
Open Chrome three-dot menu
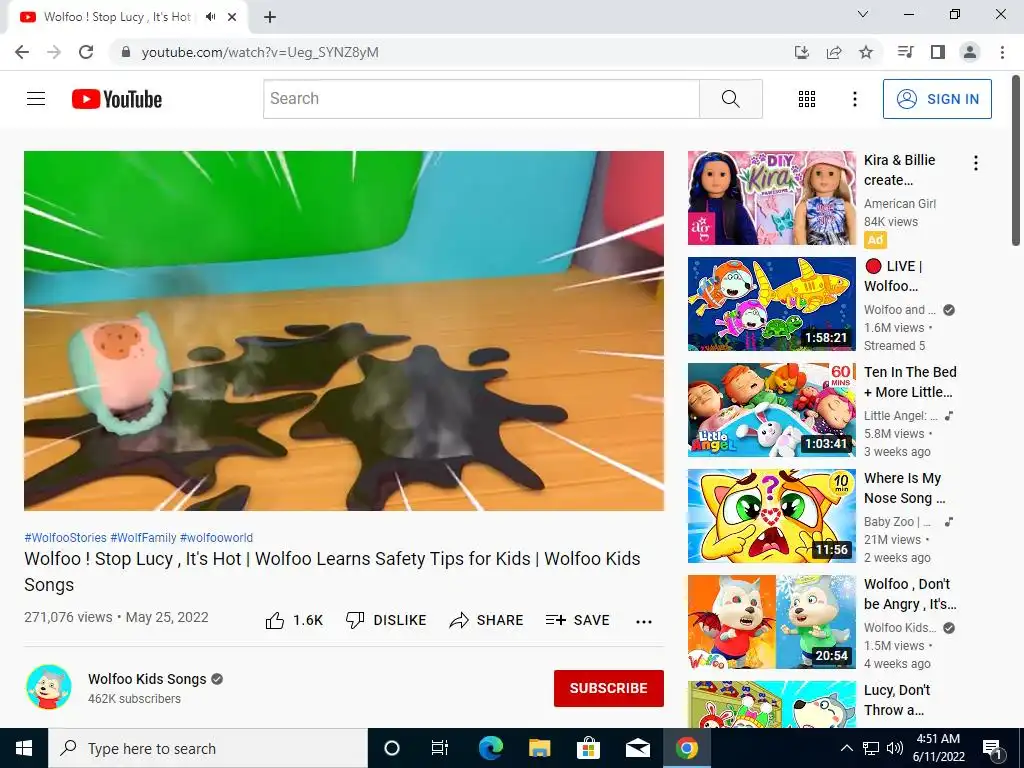click(1002, 52)
